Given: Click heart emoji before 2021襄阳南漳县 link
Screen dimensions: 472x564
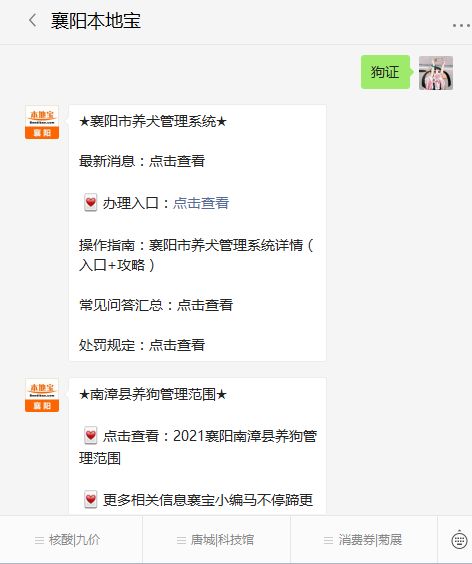Looking at the screenshot, I should click(90, 436).
